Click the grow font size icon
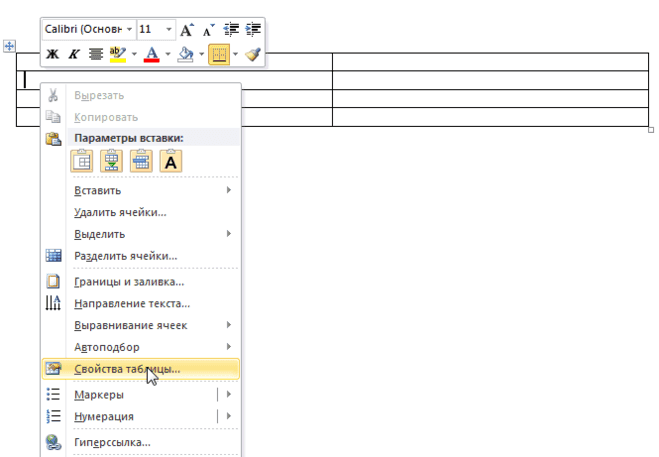 (186, 31)
